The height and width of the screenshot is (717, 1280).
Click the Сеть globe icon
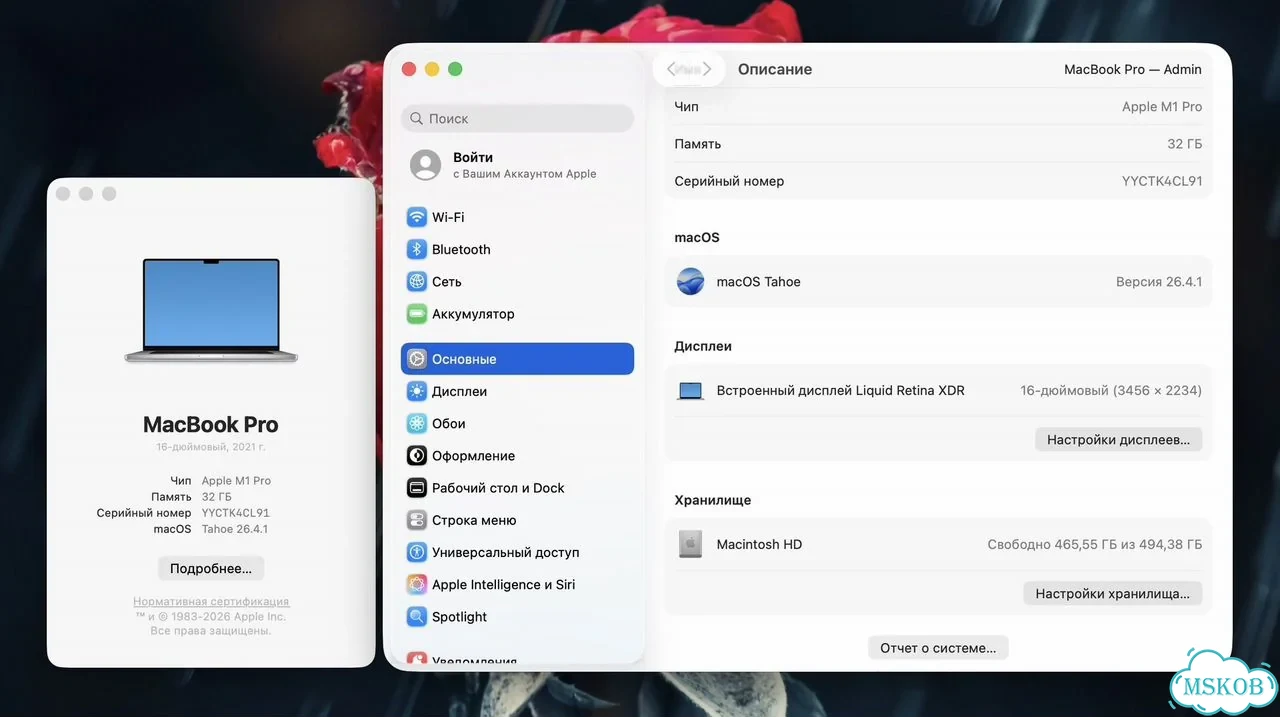point(417,281)
